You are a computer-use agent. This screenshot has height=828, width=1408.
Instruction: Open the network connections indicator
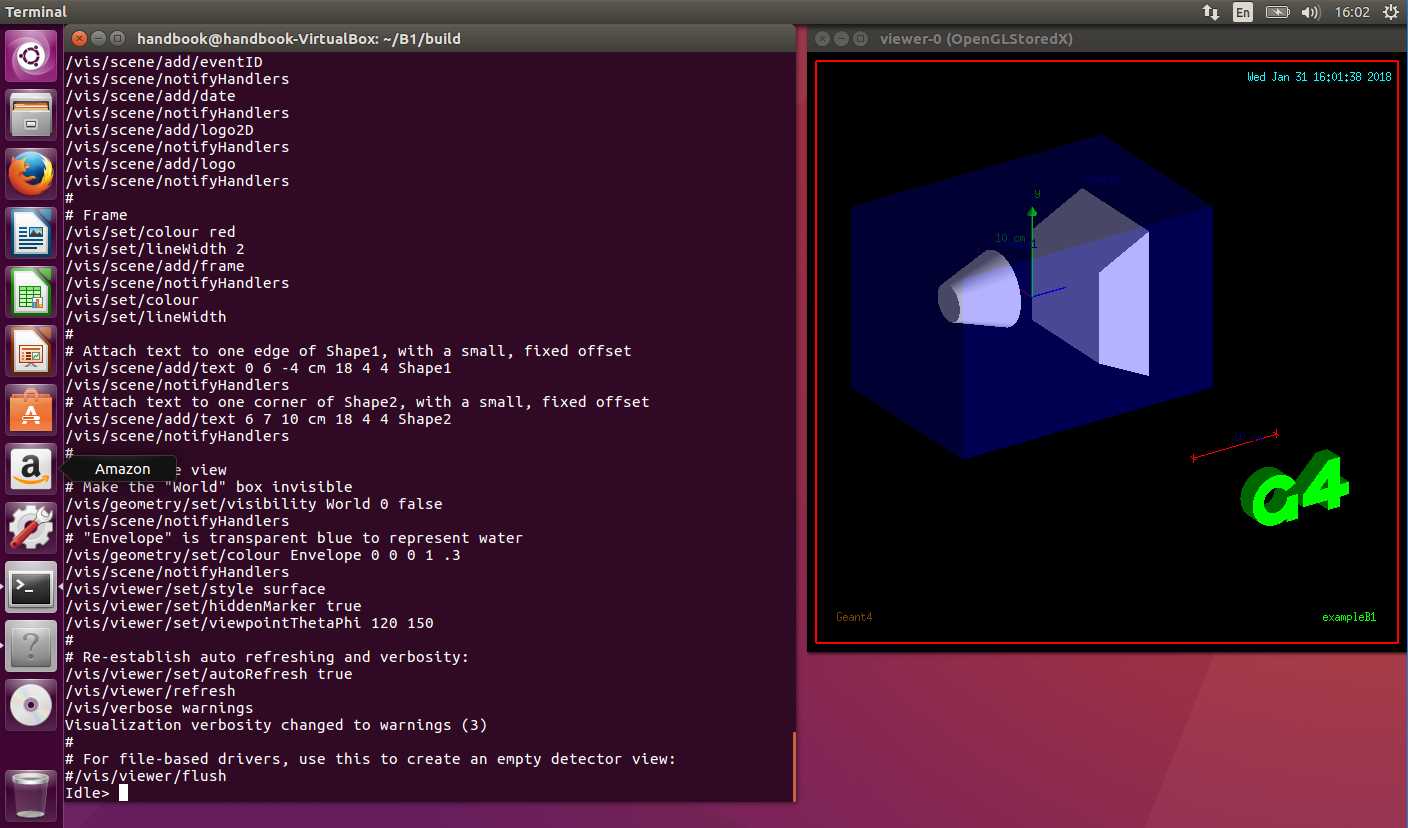pyautogui.click(x=1210, y=12)
